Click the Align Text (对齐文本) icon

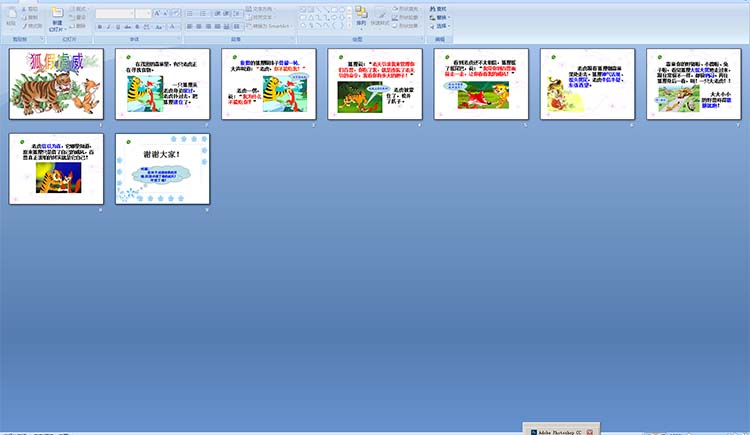point(249,17)
